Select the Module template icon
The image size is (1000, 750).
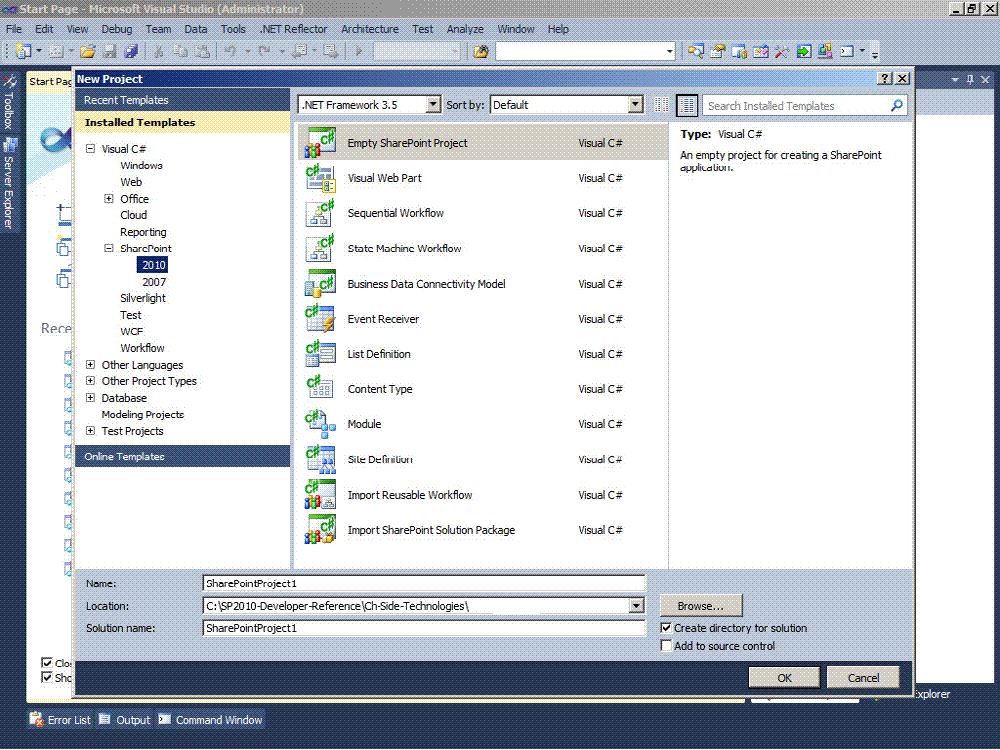click(320, 423)
